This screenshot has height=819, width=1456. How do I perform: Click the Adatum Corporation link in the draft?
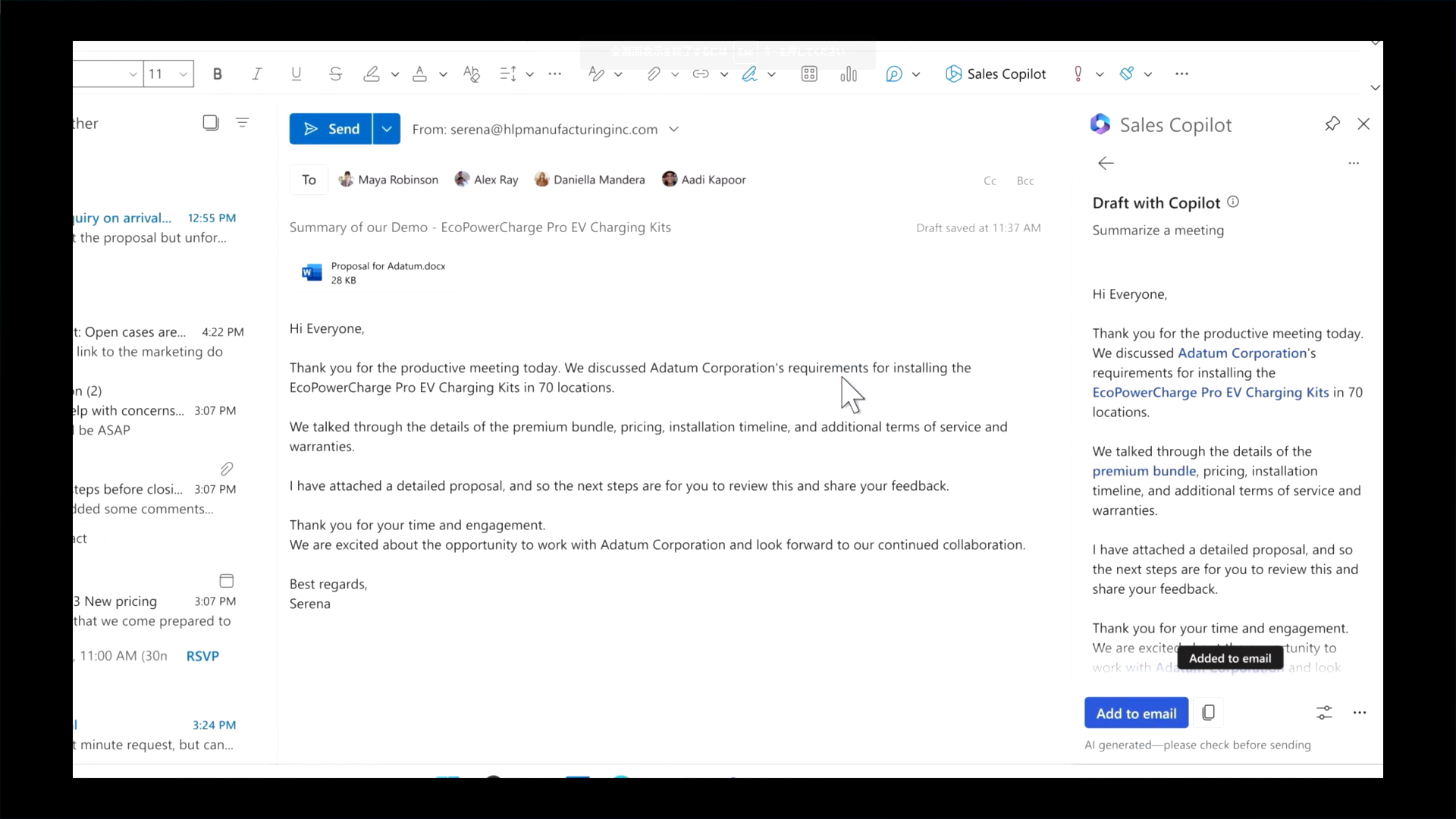tap(1241, 353)
